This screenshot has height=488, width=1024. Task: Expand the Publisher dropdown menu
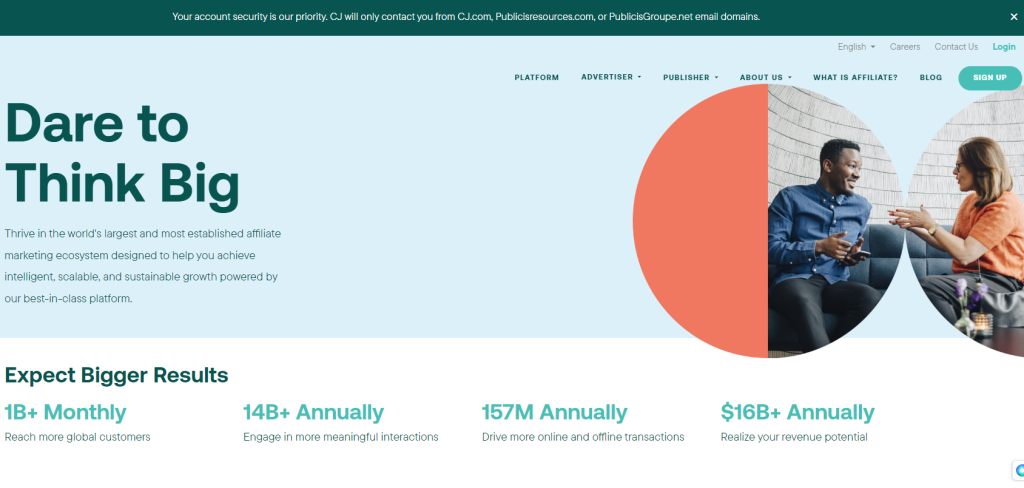(690, 78)
